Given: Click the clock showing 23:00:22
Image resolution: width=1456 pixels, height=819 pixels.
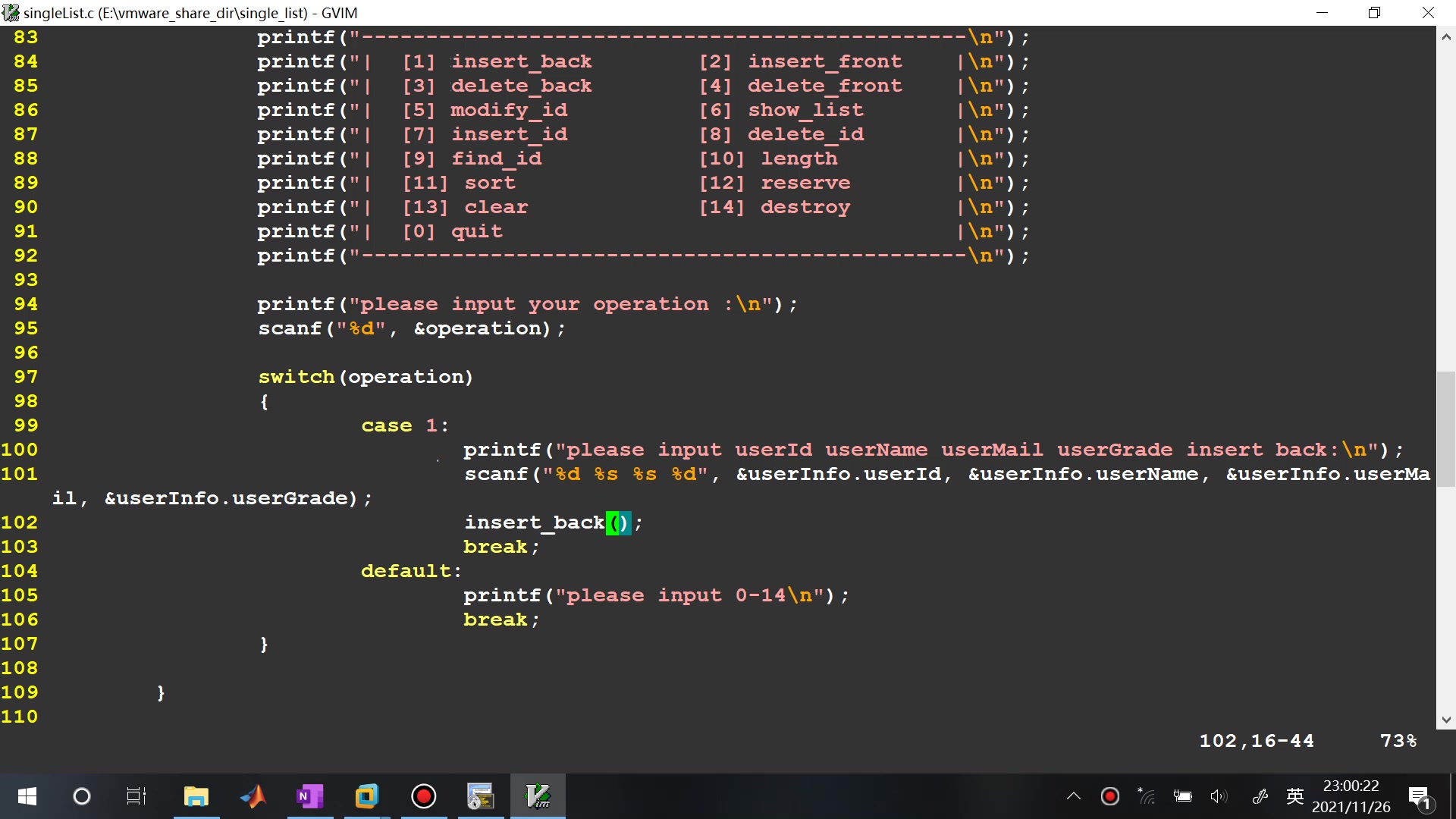Looking at the screenshot, I should click(1351, 796).
